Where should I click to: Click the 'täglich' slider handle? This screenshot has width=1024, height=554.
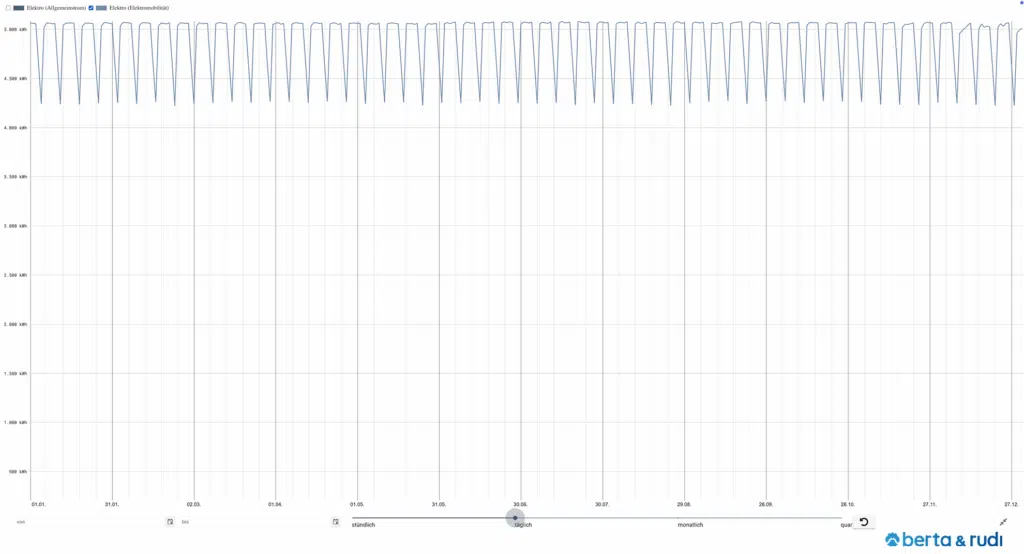tap(516, 518)
